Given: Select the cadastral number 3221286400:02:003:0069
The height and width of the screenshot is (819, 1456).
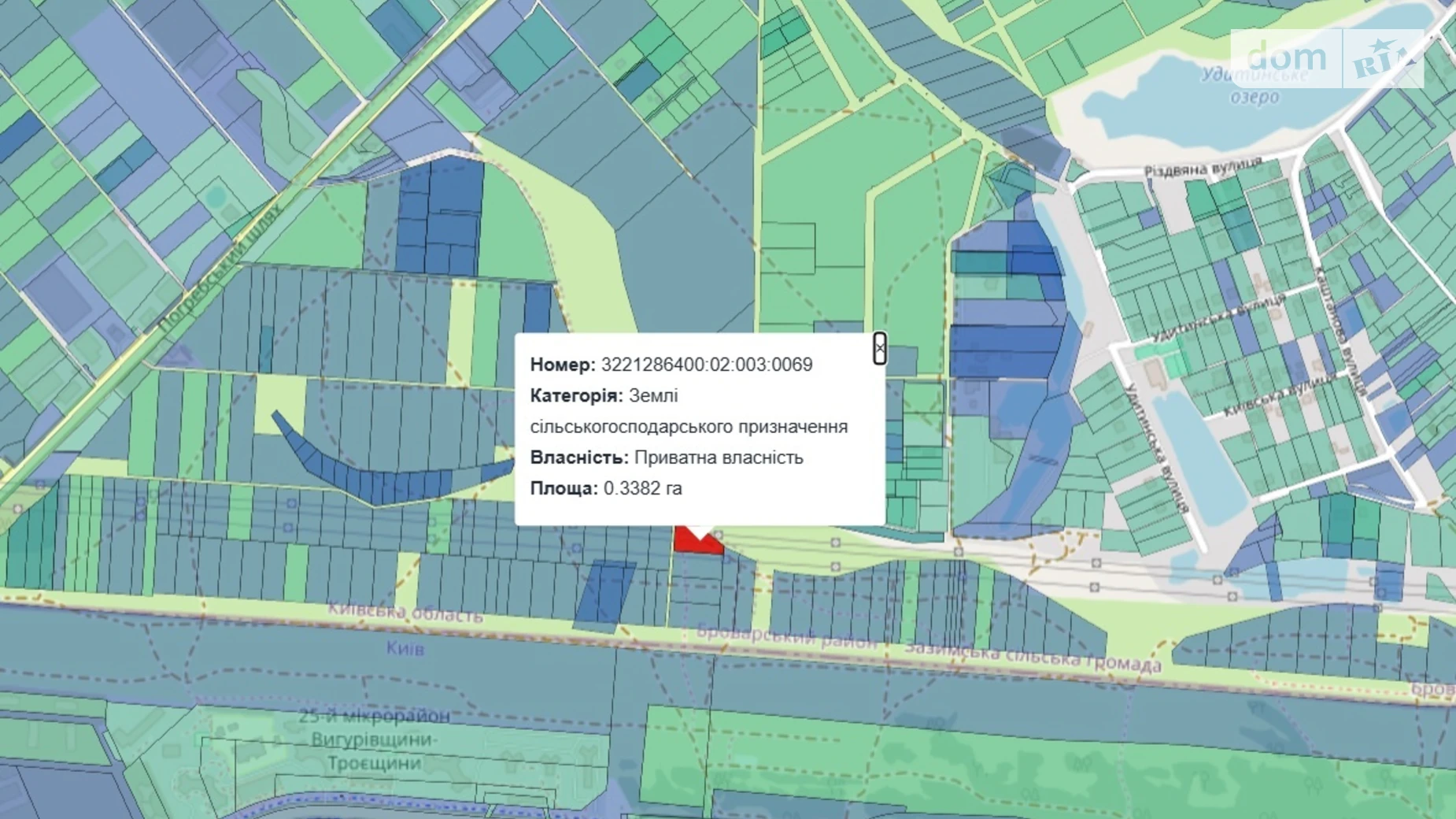Looking at the screenshot, I should [706, 365].
